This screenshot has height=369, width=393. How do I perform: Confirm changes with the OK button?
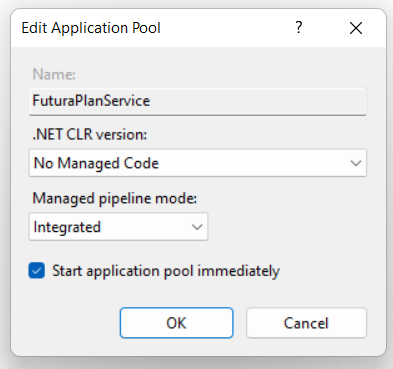(x=176, y=323)
